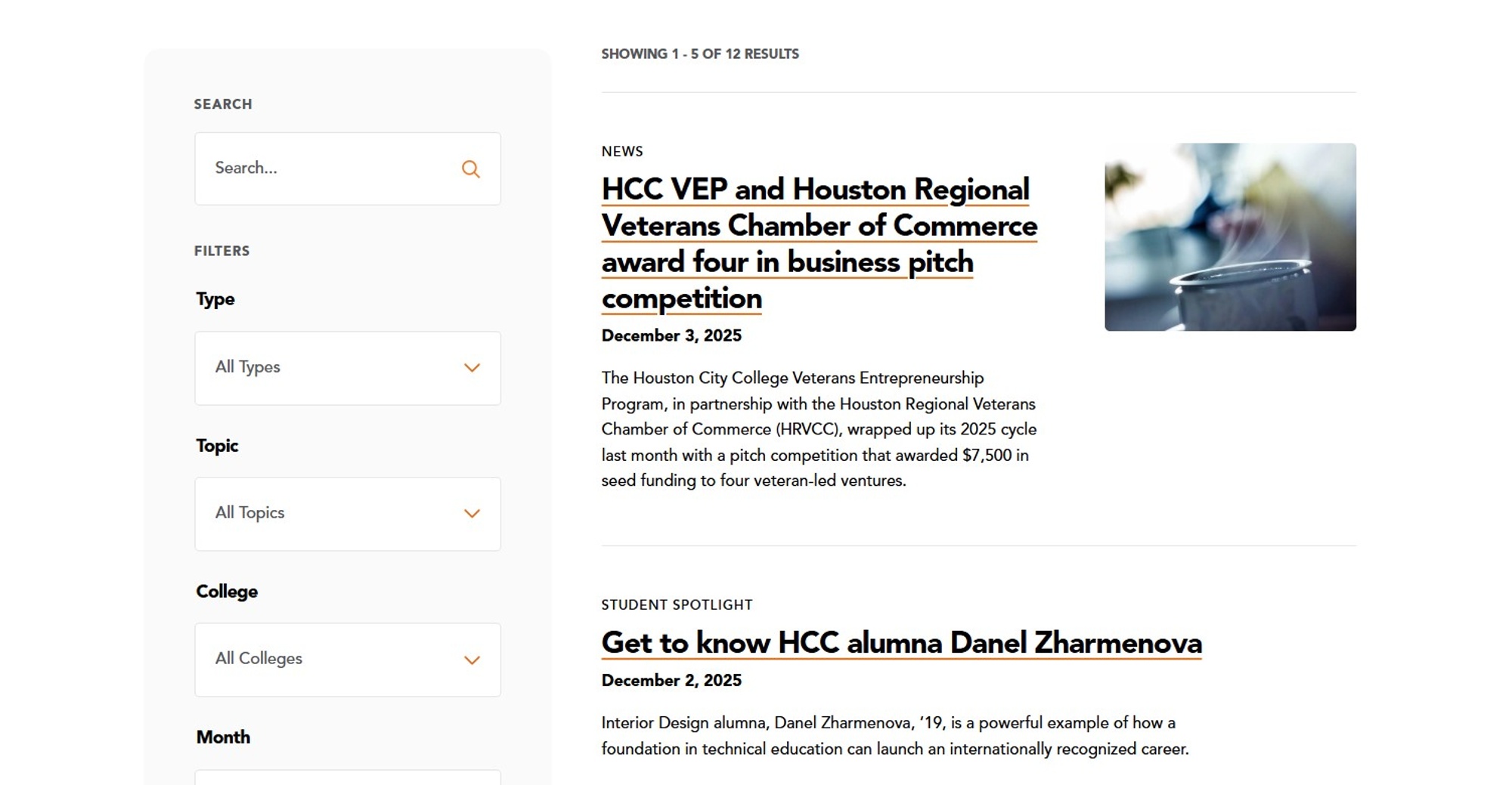
Task: Open the Danel Zharmenova alumna story
Action: (x=900, y=643)
